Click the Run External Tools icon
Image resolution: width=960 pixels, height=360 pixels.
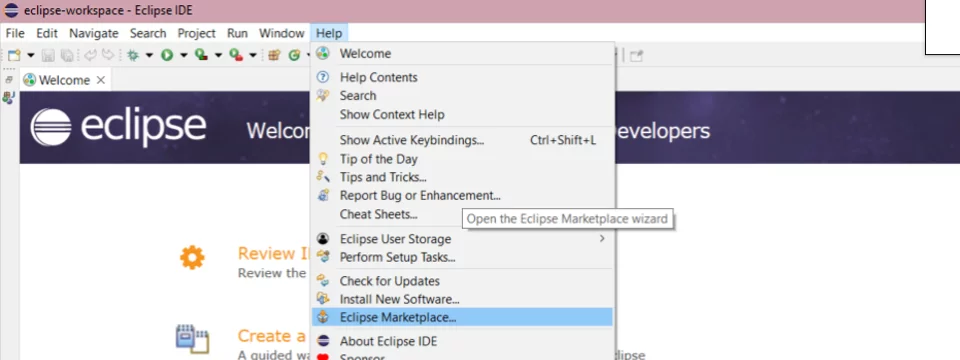coord(236,55)
